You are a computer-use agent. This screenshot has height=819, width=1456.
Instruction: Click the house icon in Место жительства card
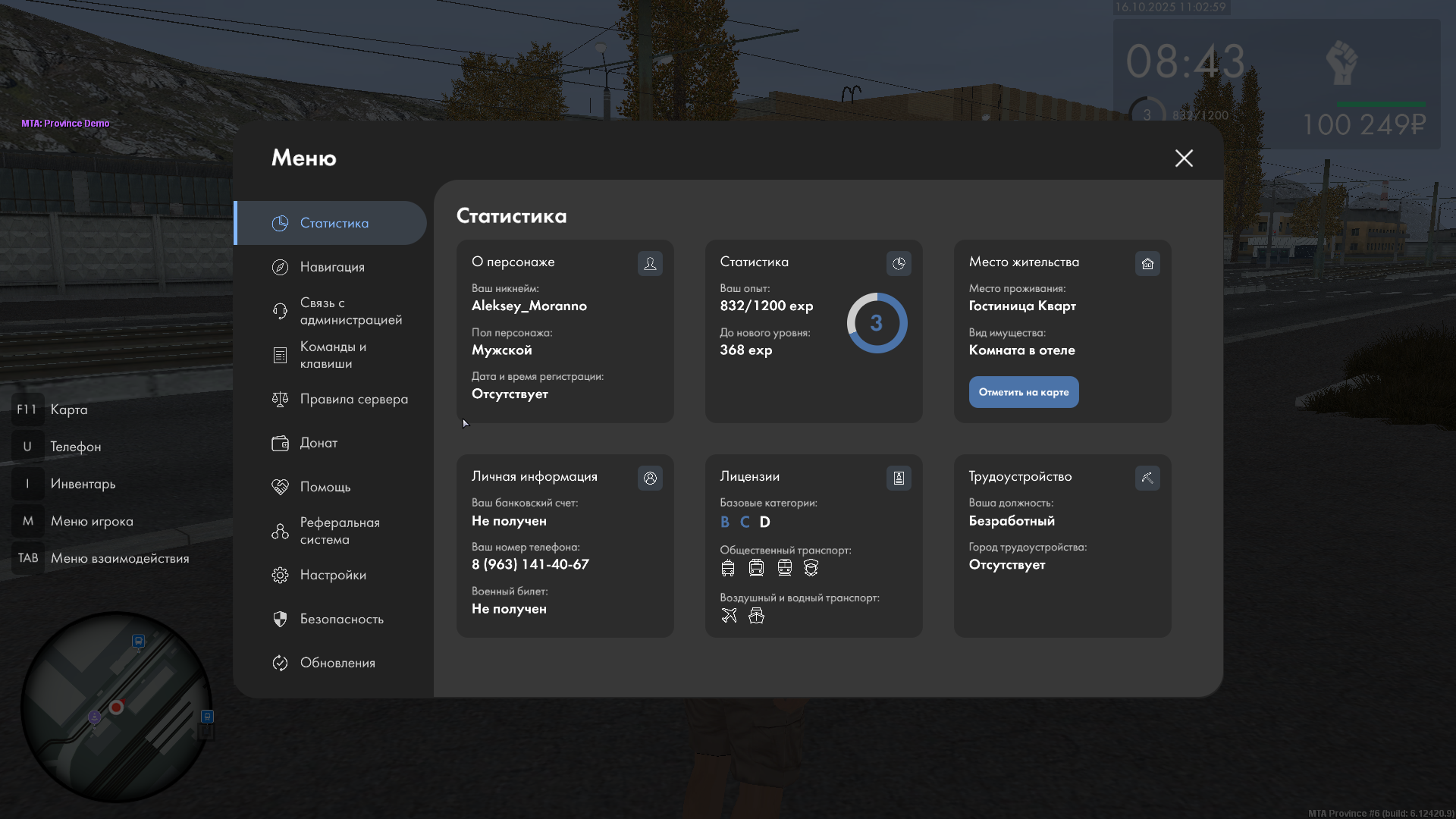click(x=1147, y=263)
